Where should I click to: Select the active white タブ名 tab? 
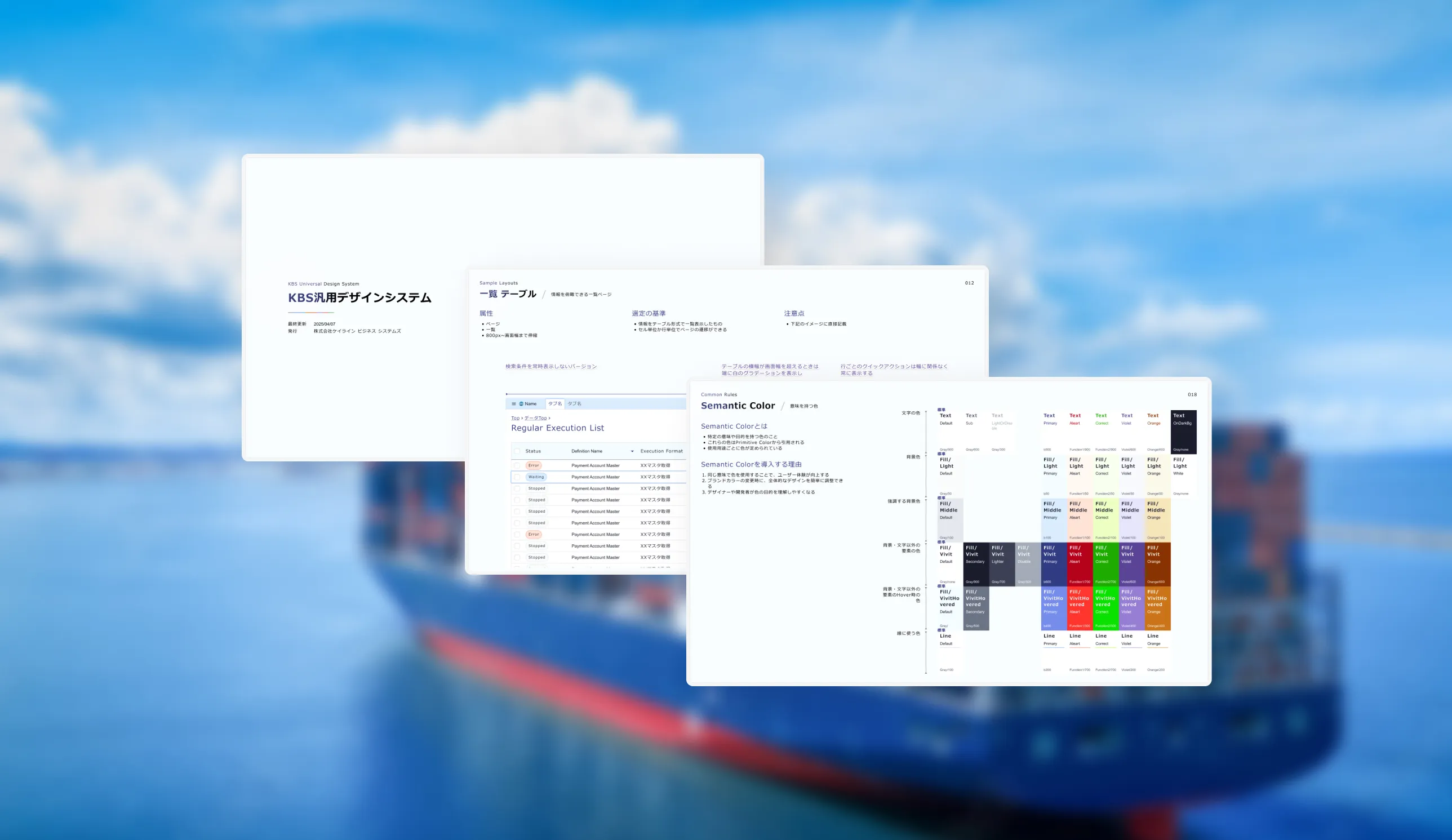coord(554,404)
